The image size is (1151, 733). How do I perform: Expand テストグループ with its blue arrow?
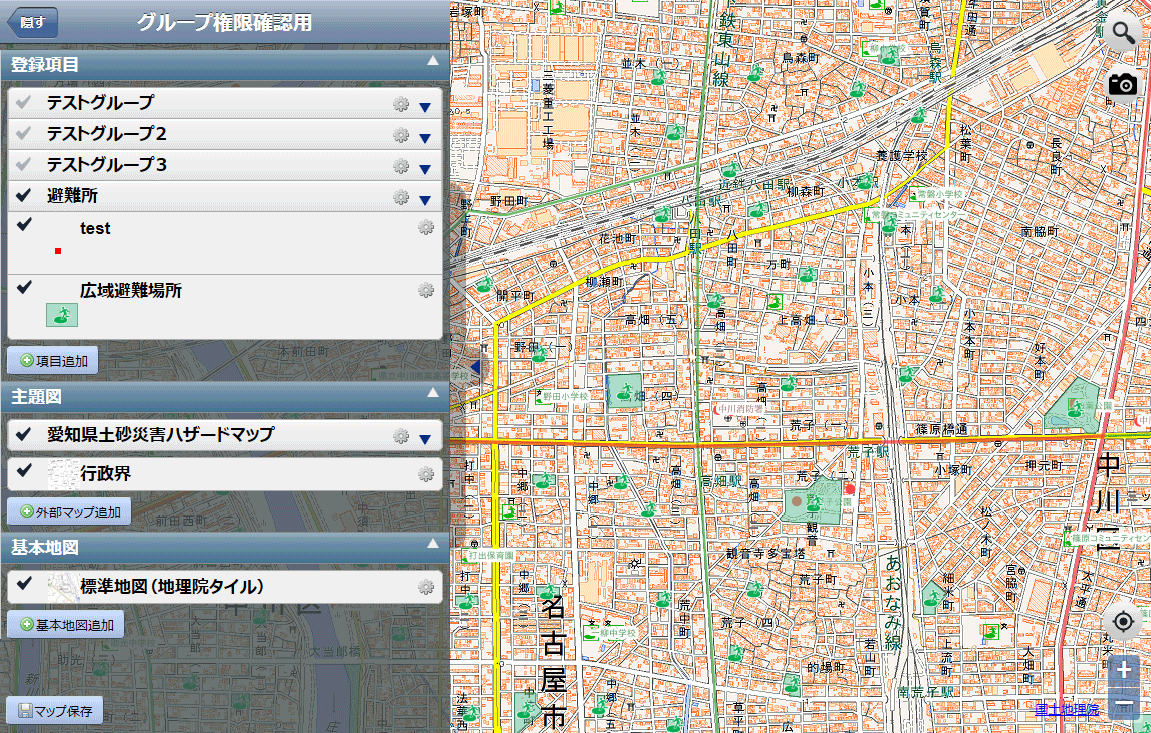tap(424, 107)
